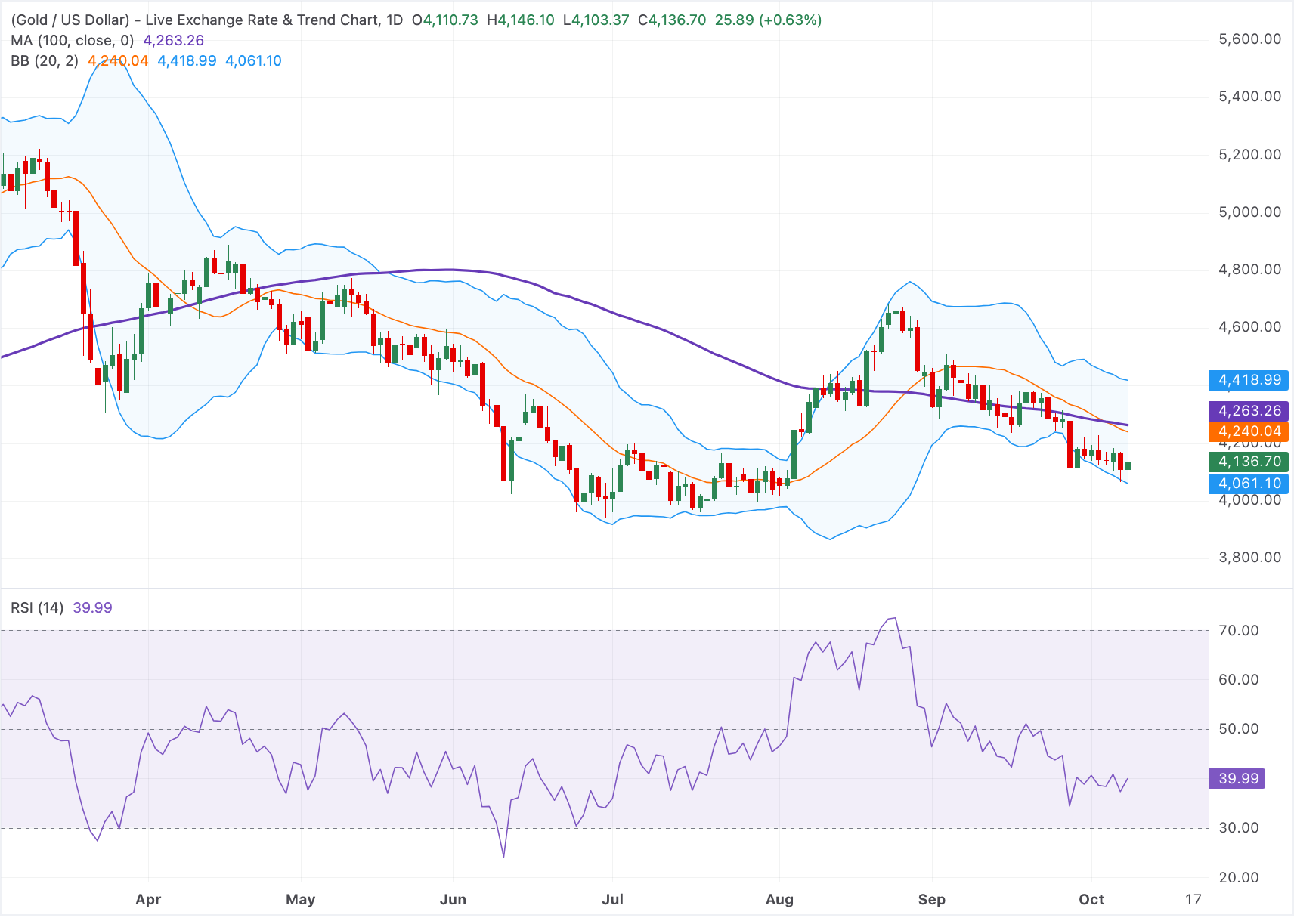Click the 50.00 RSI scale label
Viewport: 1294px width, 924px height.
pyautogui.click(x=1239, y=729)
